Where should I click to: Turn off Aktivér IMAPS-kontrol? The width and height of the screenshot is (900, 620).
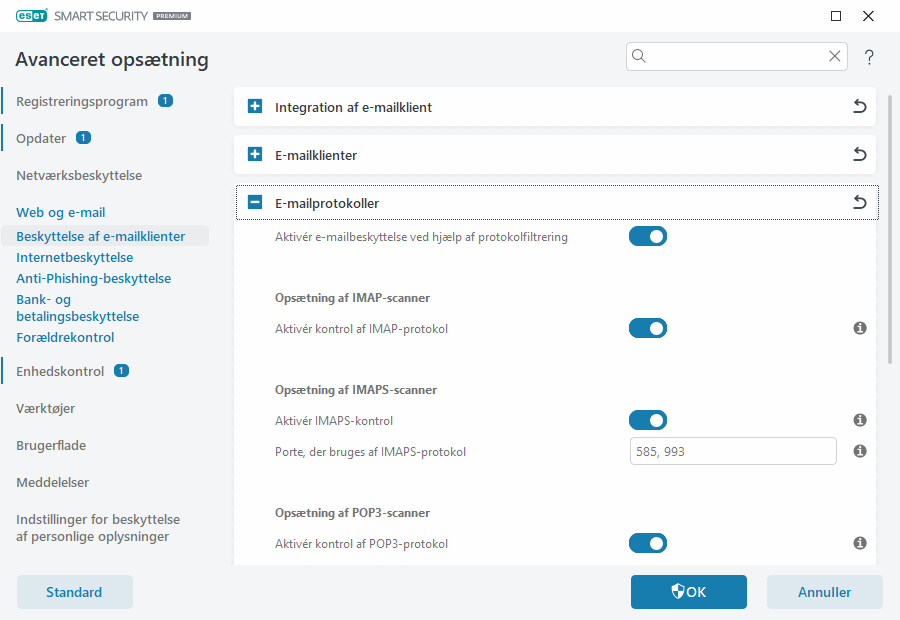[647, 420]
